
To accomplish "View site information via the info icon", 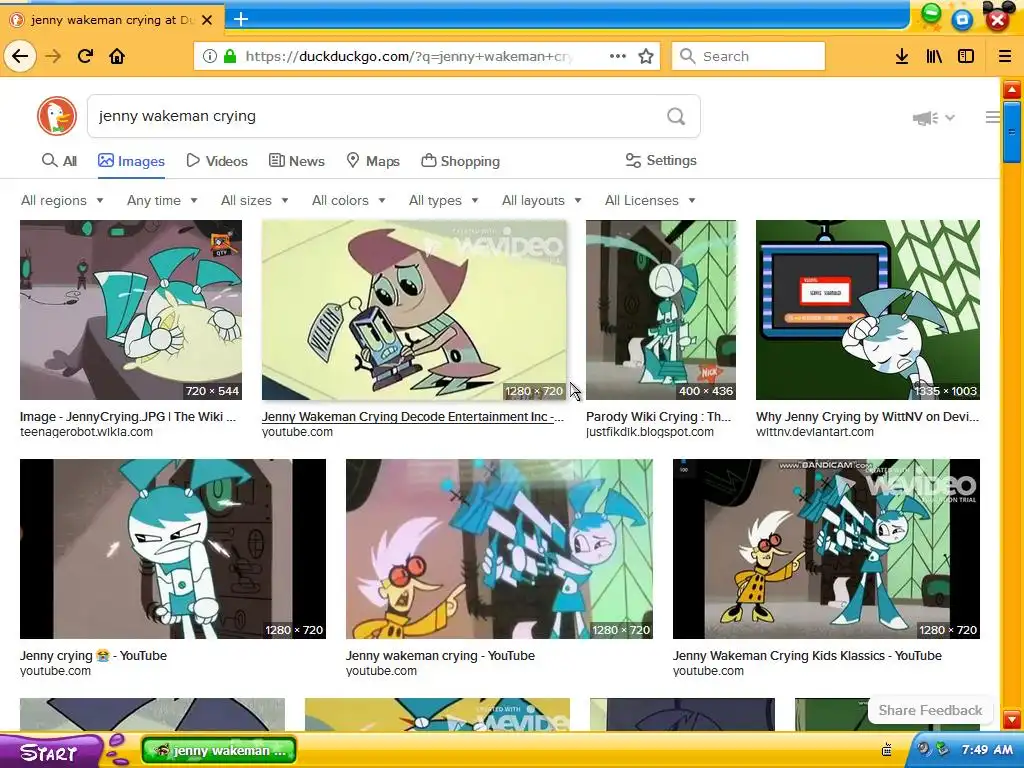I will point(210,56).
